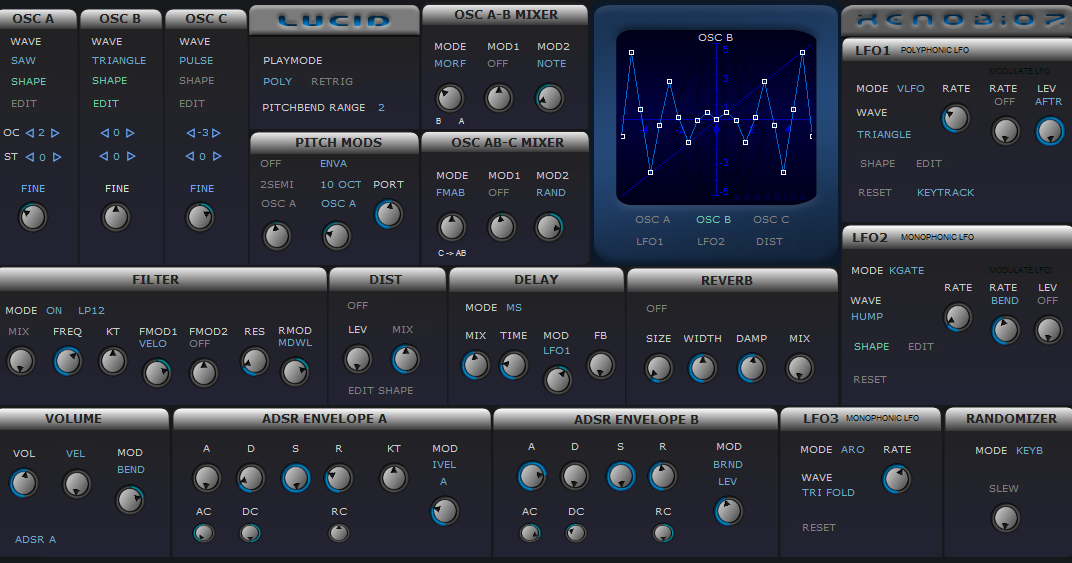This screenshot has height=563, width=1072.
Task: Change OSC AB-C mixer mode FMAB
Action: (451, 193)
